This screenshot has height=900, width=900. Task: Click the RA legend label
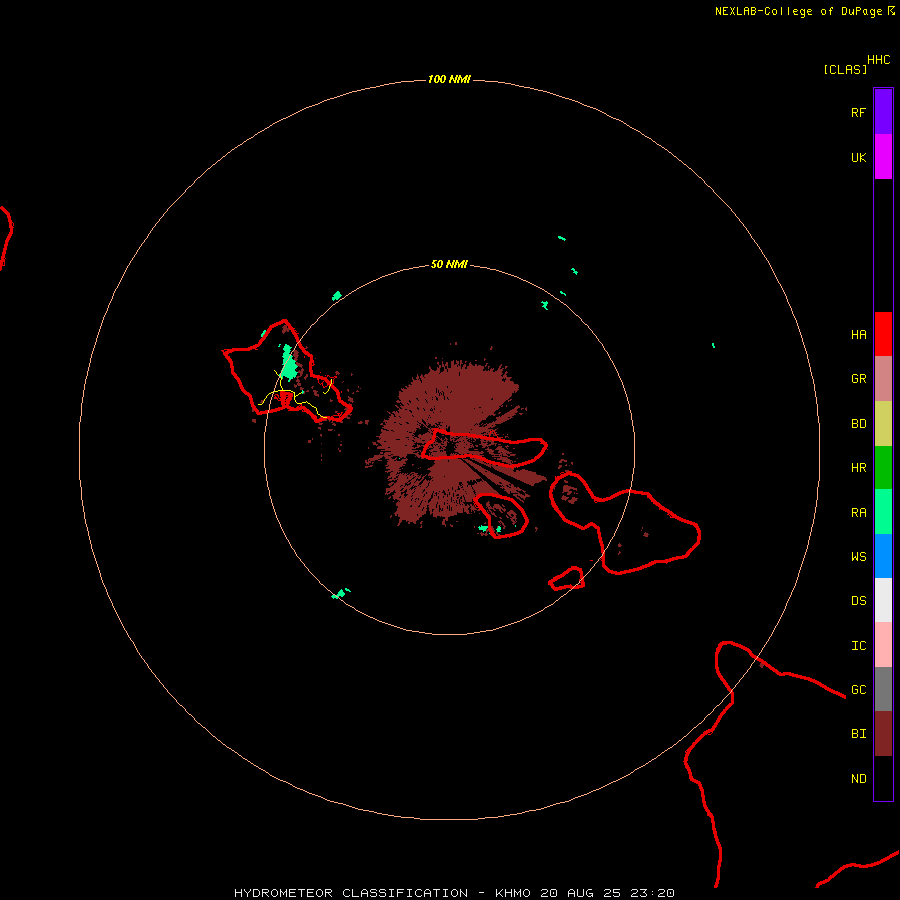pos(858,513)
